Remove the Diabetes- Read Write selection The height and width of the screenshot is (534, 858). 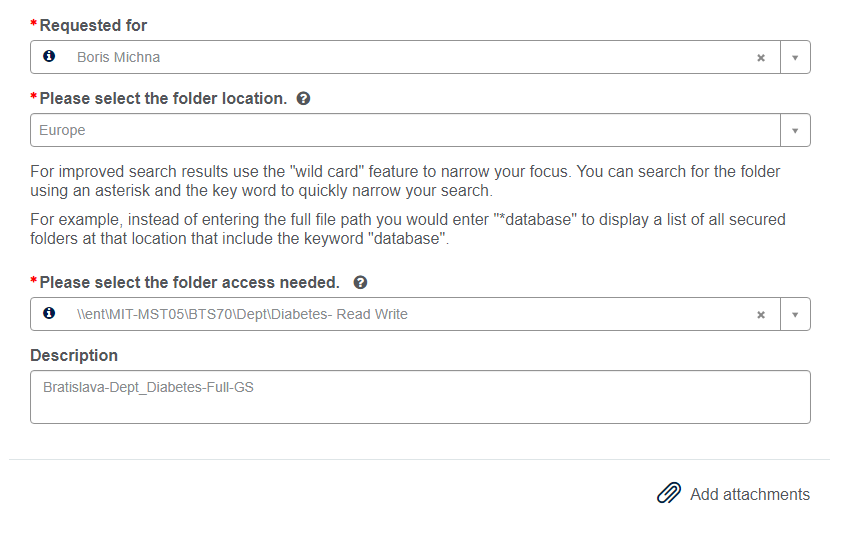[x=760, y=314]
